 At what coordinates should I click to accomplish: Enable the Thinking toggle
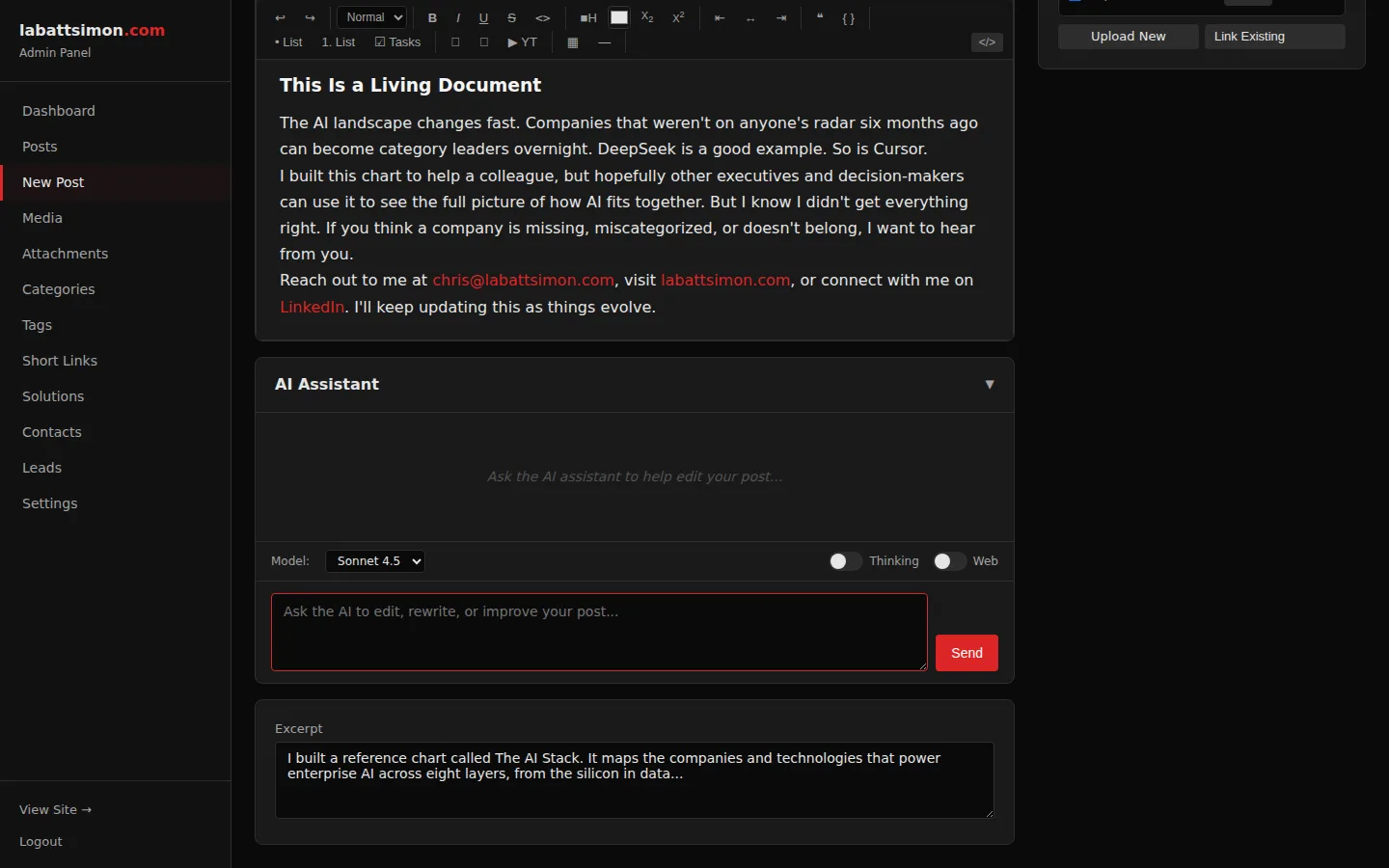click(x=845, y=561)
